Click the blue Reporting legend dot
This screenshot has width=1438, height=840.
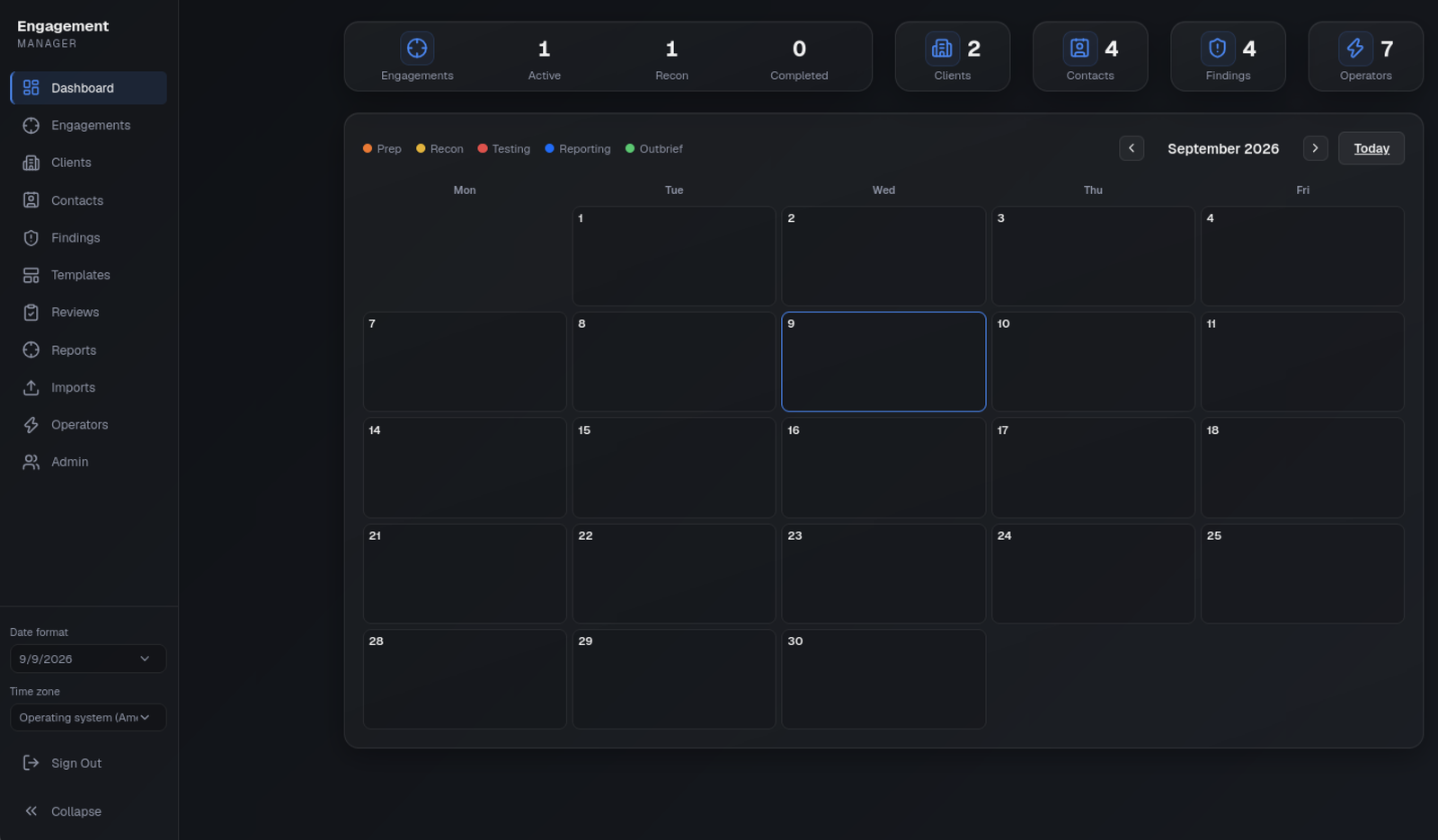[549, 148]
